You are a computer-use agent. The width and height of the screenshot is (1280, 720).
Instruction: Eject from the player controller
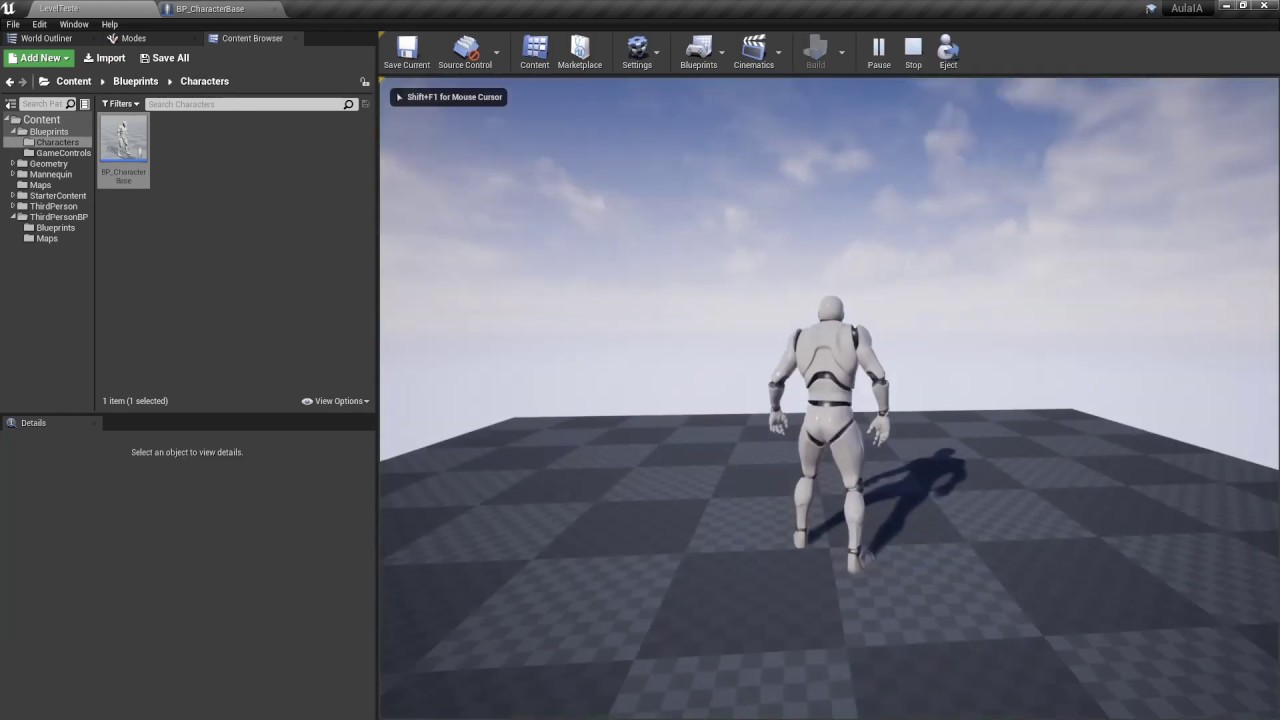pyautogui.click(x=948, y=52)
